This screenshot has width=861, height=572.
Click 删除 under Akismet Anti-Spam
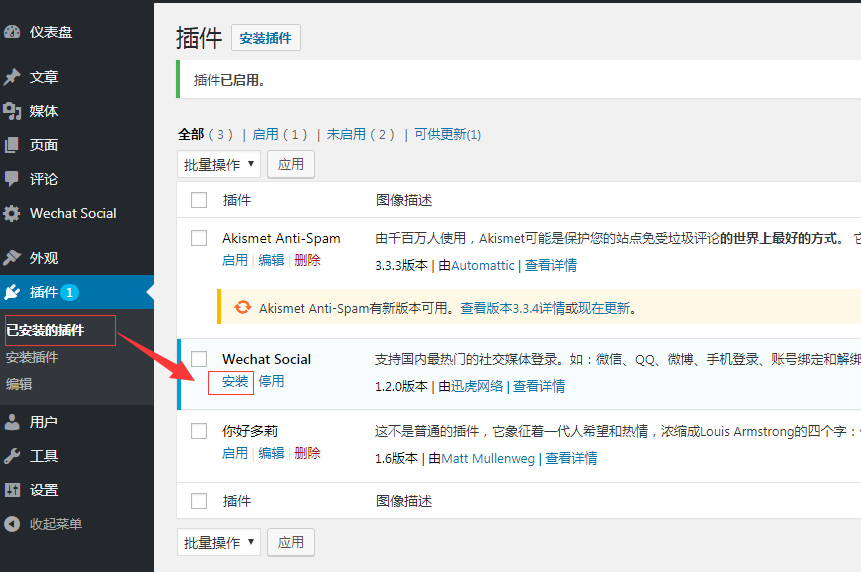(x=308, y=260)
